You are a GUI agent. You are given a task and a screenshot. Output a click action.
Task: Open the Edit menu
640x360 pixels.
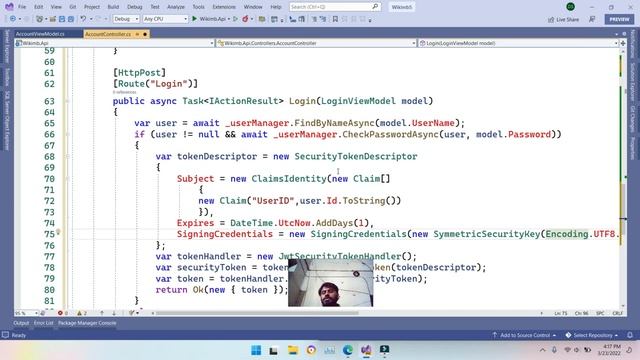click(38, 7)
